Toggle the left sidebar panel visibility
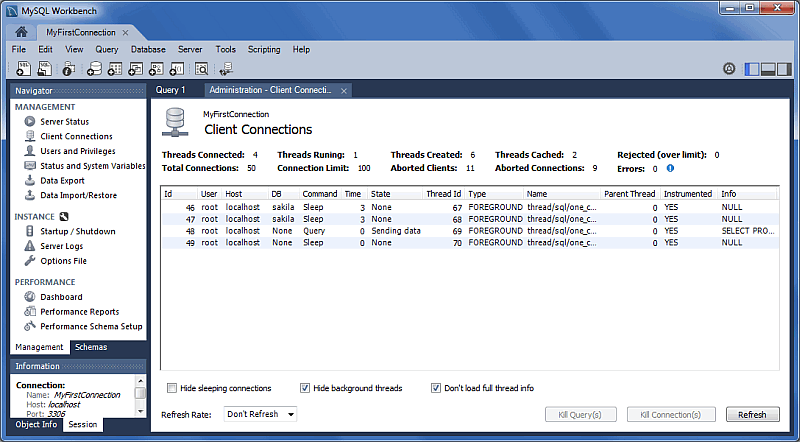Screen dimensions: 800x442 click(751, 69)
